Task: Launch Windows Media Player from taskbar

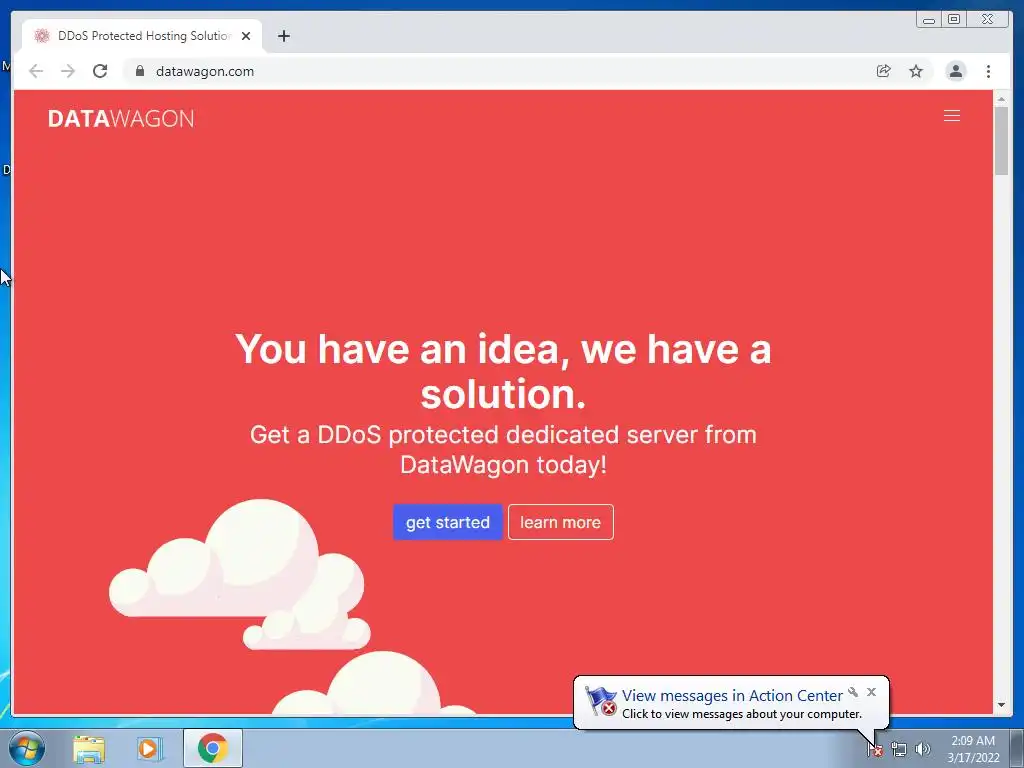Action: coord(149,749)
